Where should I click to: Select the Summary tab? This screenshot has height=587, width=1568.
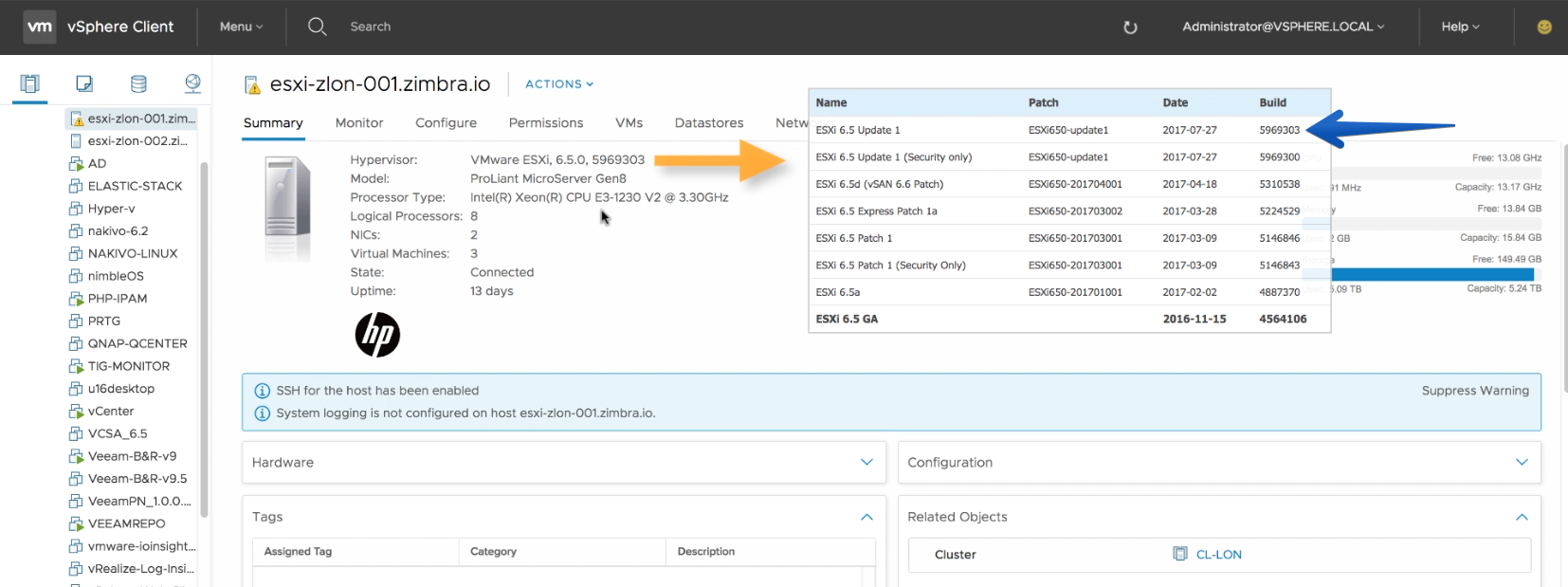pyautogui.click(x=273, y=123)
